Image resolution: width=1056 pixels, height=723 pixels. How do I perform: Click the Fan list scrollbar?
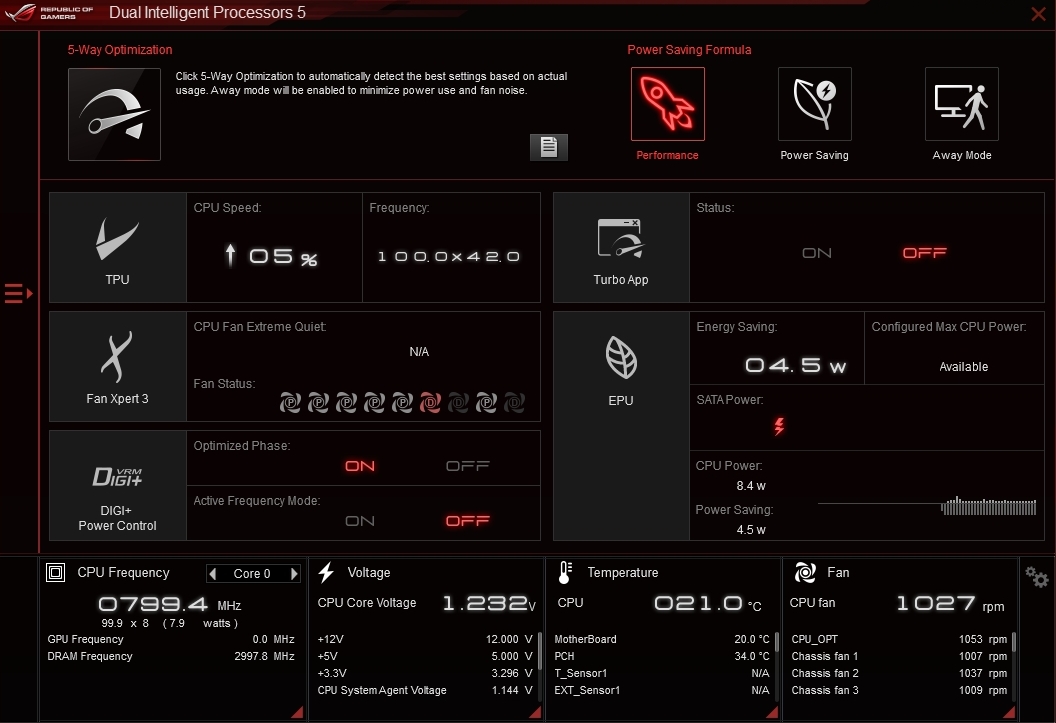[1014, 642]
